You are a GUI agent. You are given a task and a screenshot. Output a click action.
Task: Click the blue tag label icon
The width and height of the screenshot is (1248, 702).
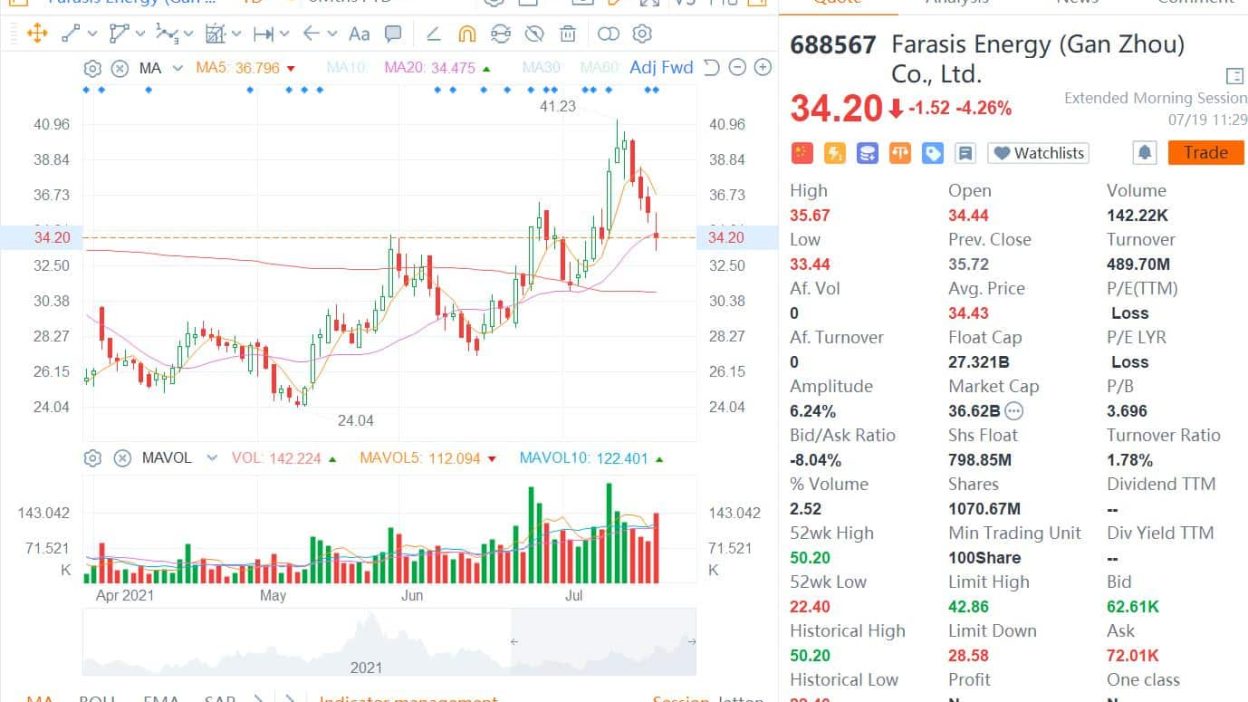pyautogui.click(x=933, y=153)
